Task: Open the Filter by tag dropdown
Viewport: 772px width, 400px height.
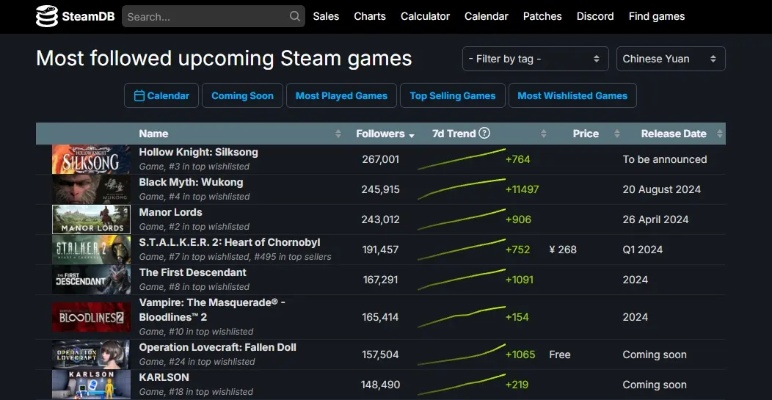Action: pyautogui.click(x=535, y=59)
